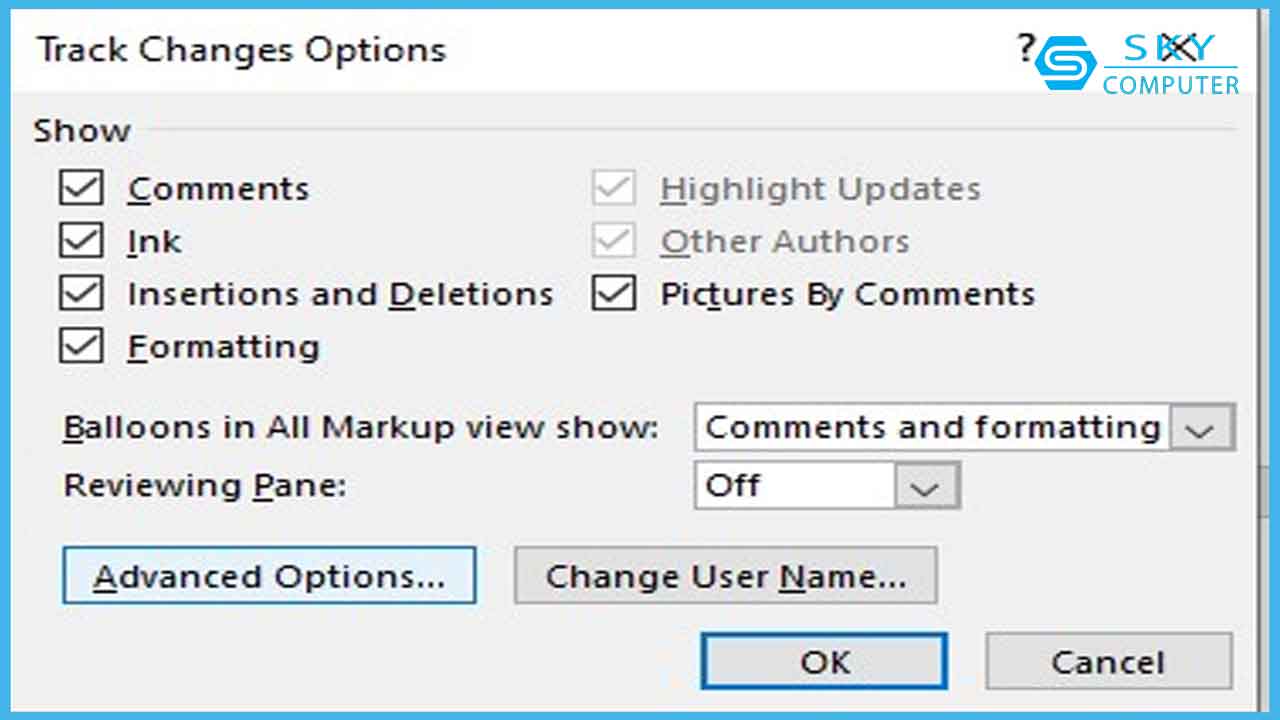This screenshot has height=720, width=1280.
Task: Expand the Balloons in All Markup dropdown arrow
Action: 1201,428
